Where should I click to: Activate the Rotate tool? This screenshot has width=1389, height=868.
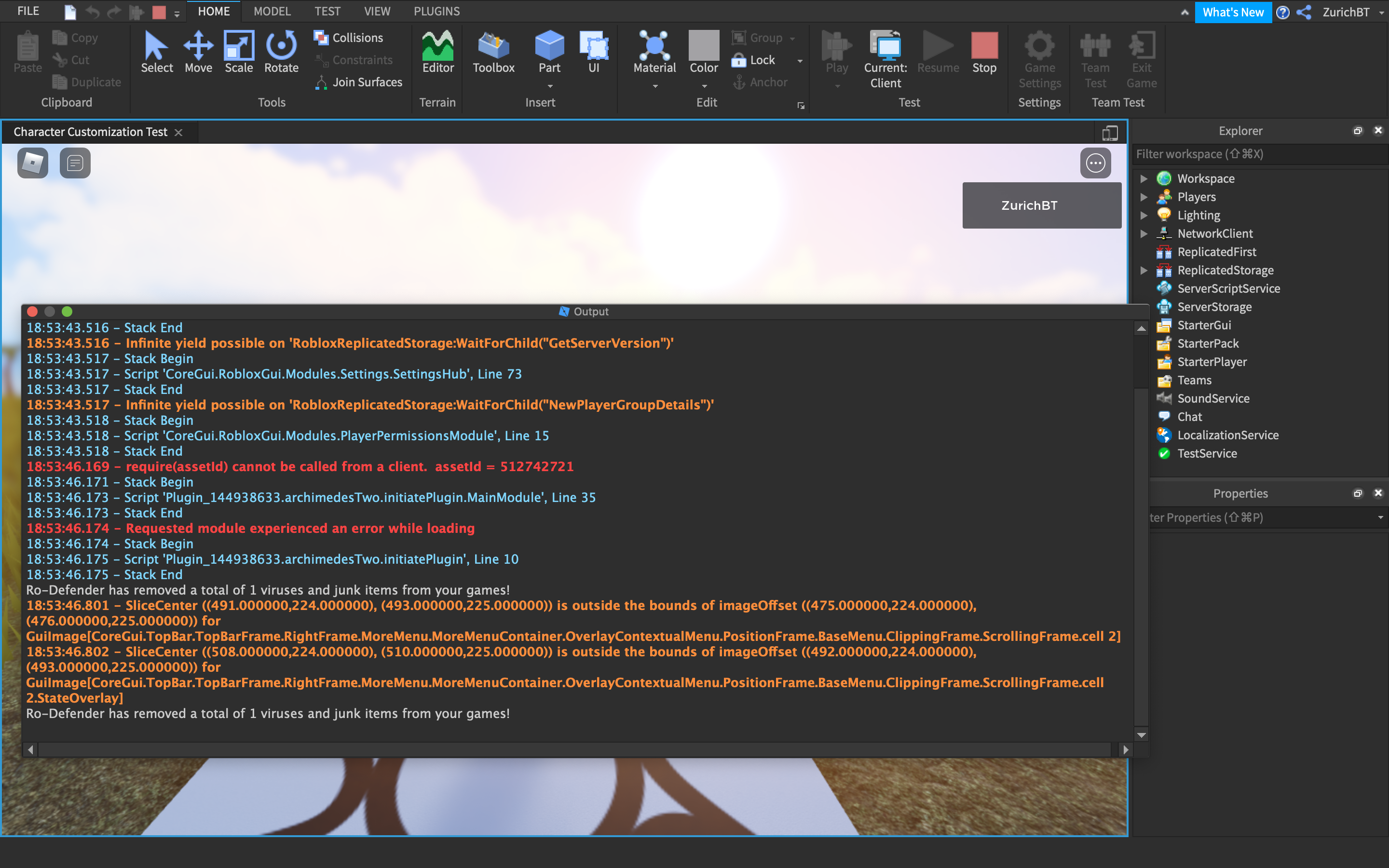pyautogui.click(x=281, y=52)
